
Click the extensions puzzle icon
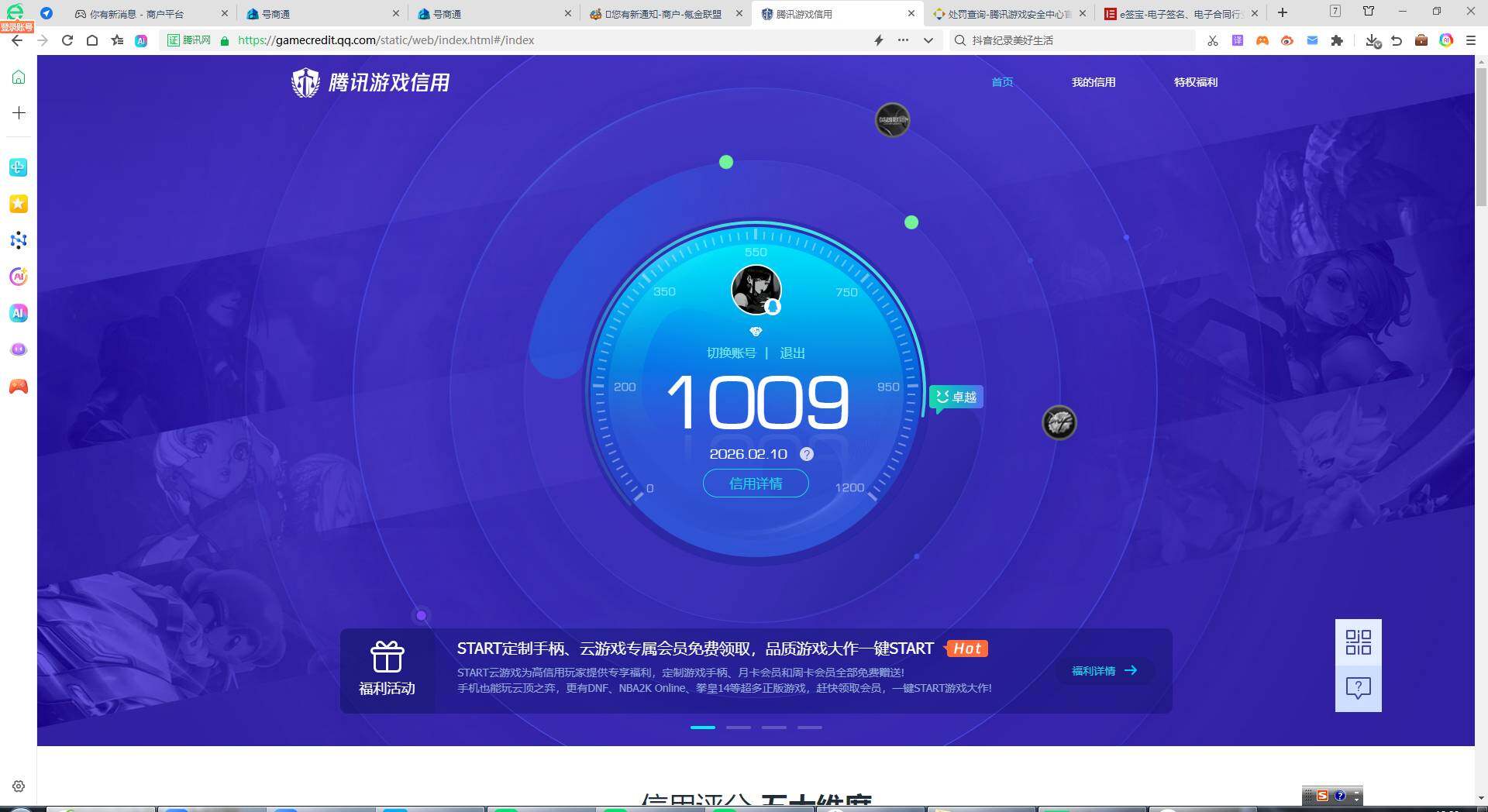coord(1337,40)
